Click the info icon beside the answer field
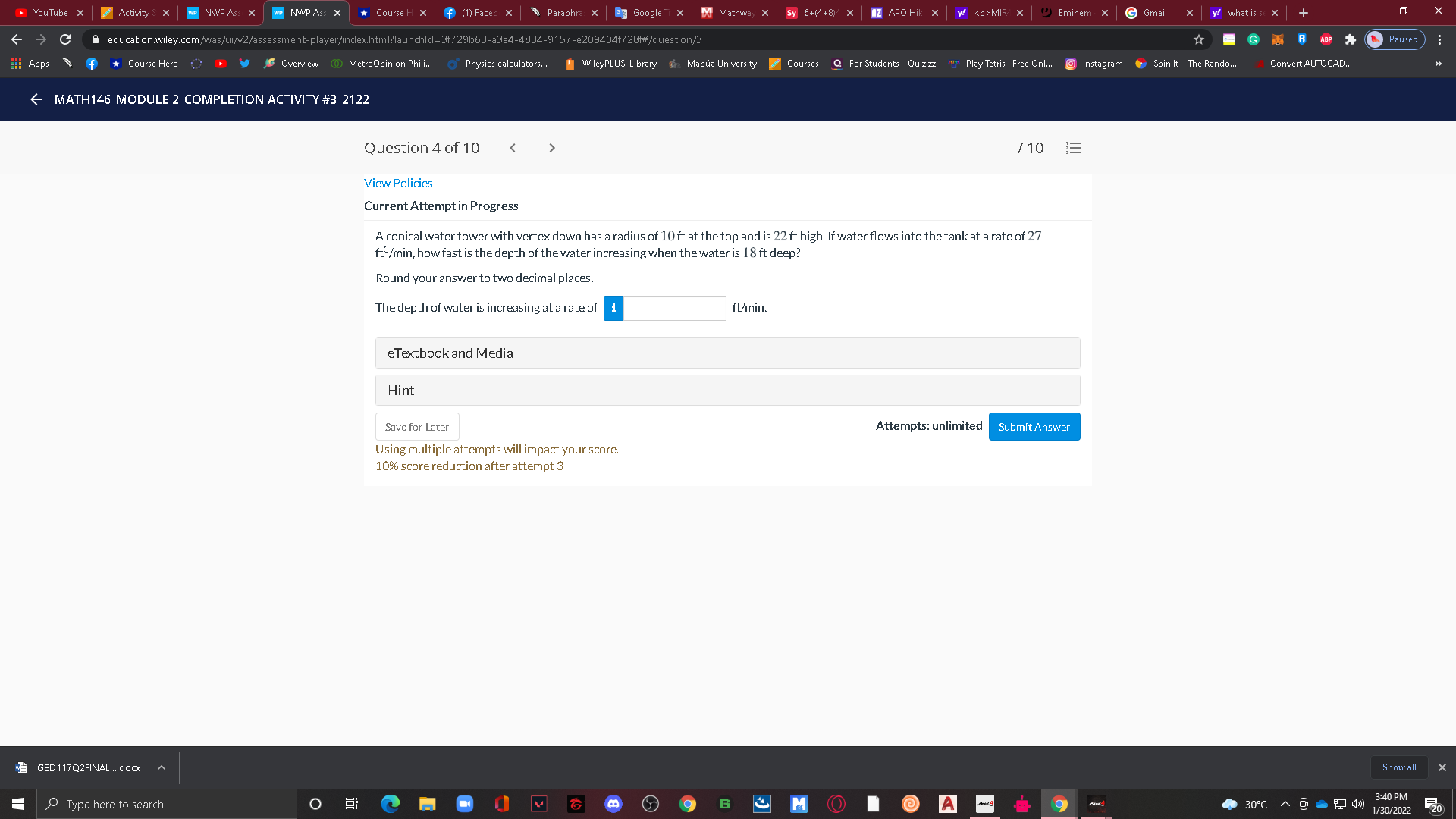Viewport: 1456px width, 819px height. 613,308
